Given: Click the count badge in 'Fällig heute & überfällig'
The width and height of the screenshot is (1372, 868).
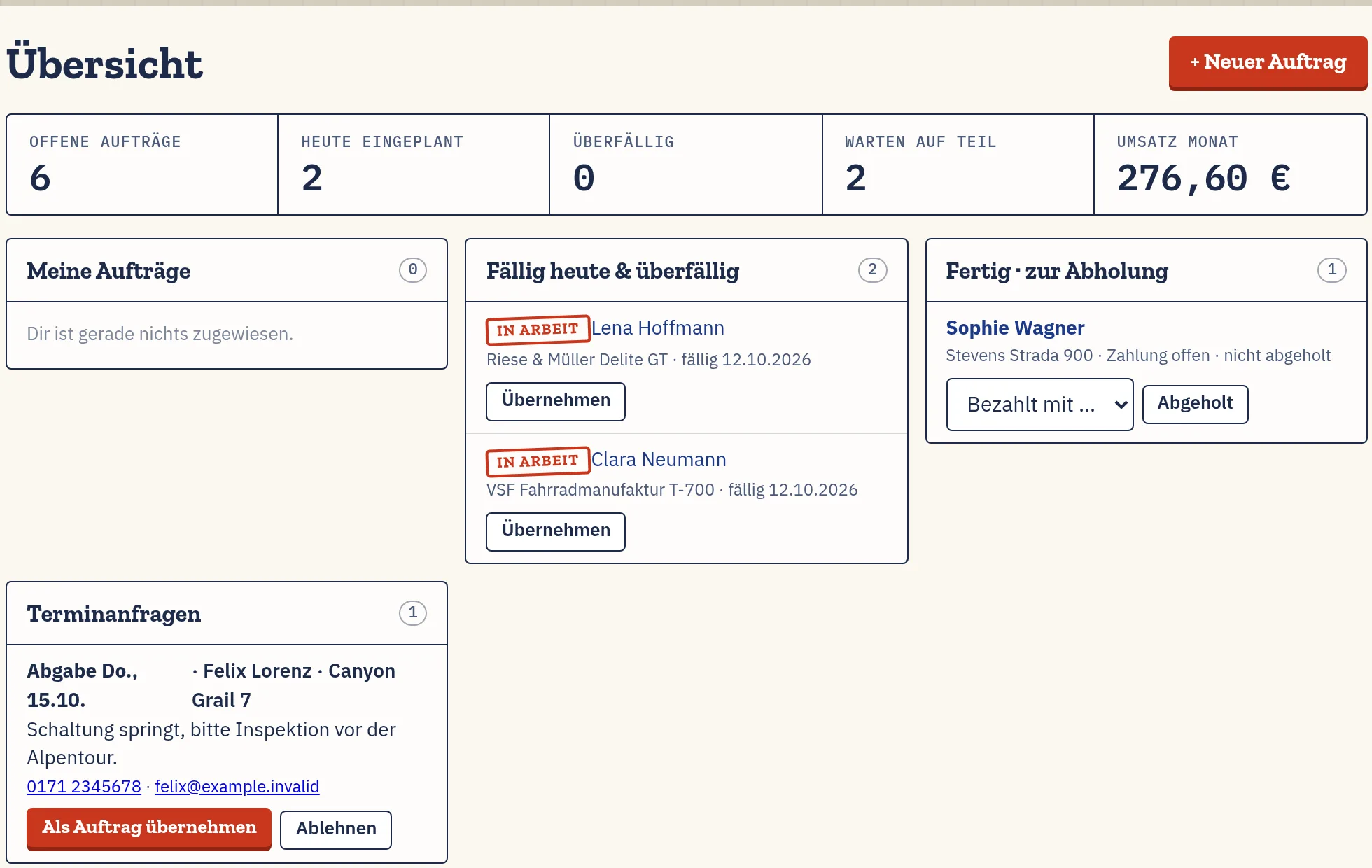Looking at the screenshot, I should (x=872, y=270).
